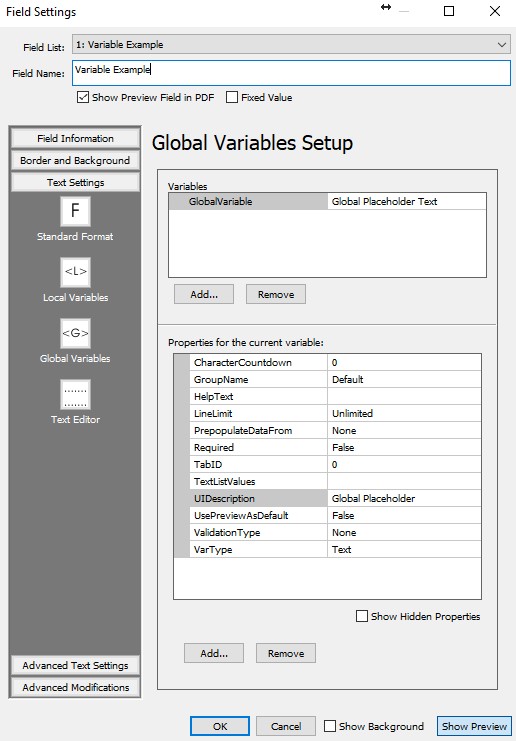
Task: Click Add button under Variables list
Action: [x=204, y=294]
